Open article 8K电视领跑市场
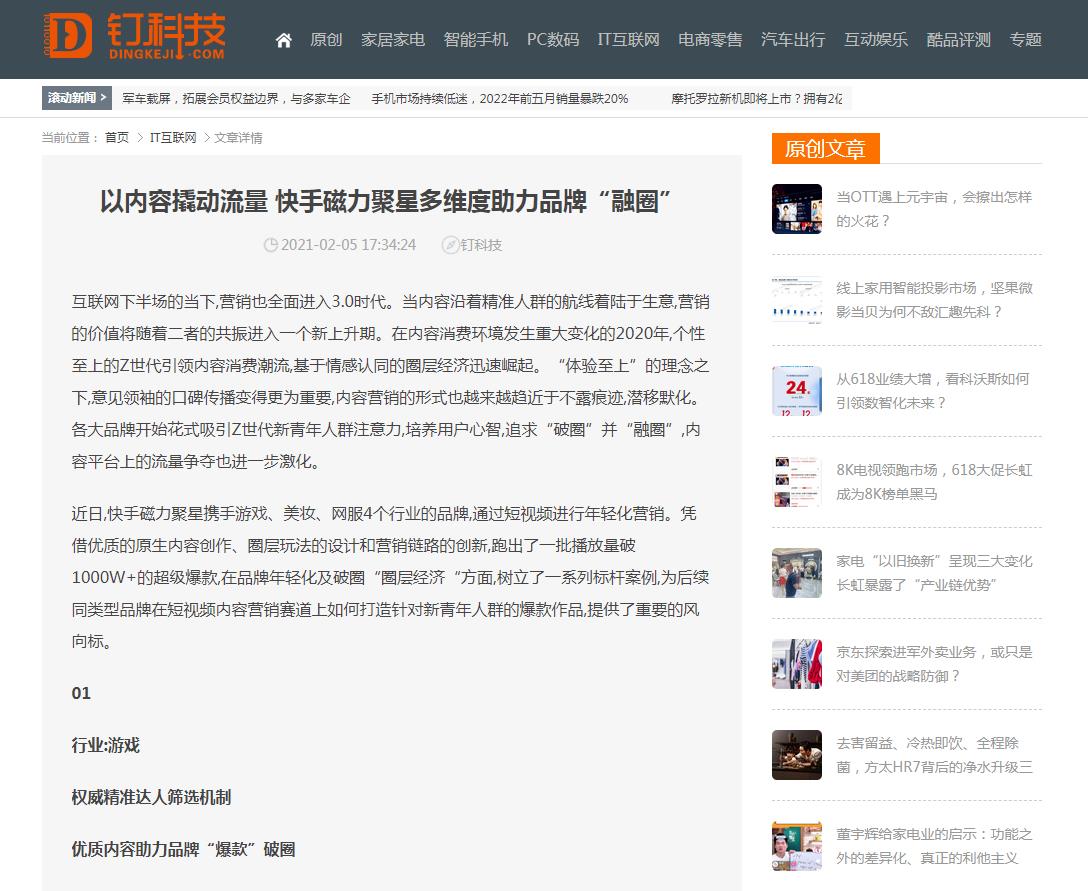Screen dimensions: 1088x891 [x=934, y=482]
